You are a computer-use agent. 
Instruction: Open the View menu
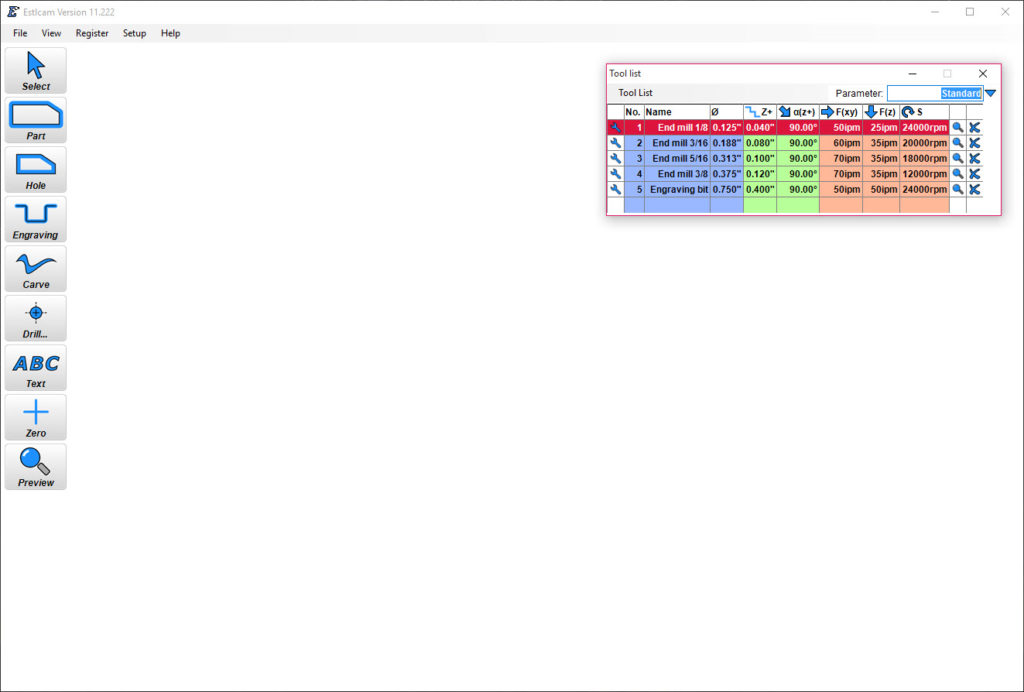51,33
